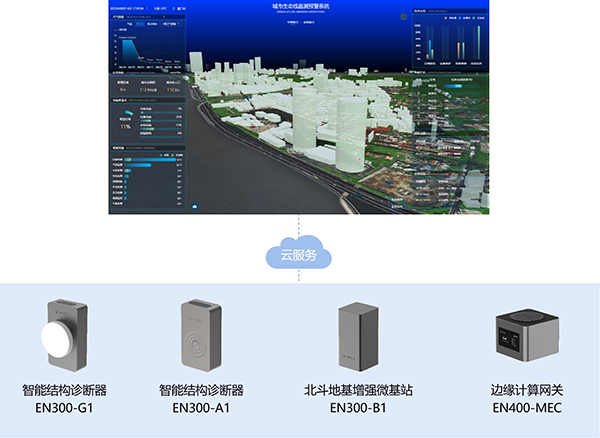The height and width of the screenshot is (438, 600).
Task: Select the EN300-A1 diagnostic device image
Action: 201,335
